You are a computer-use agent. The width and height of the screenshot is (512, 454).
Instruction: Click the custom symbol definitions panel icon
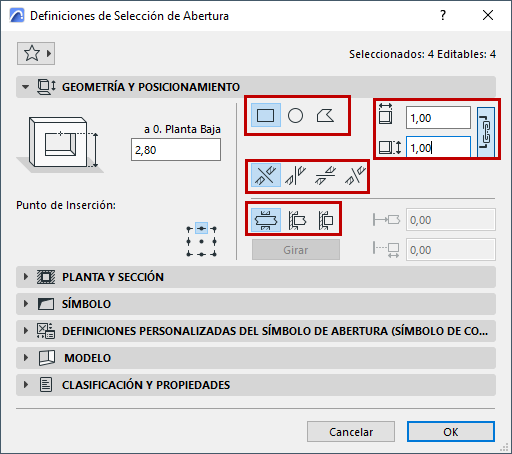click(x=46, y=331)
